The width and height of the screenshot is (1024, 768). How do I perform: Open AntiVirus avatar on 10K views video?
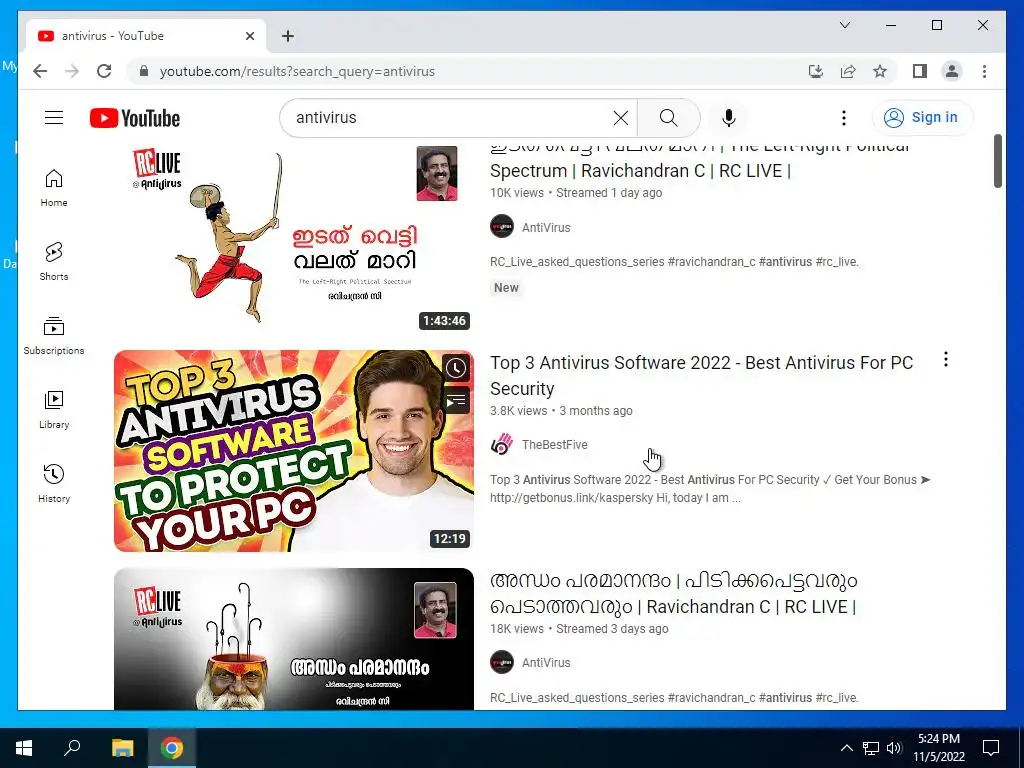click(502, 227)
